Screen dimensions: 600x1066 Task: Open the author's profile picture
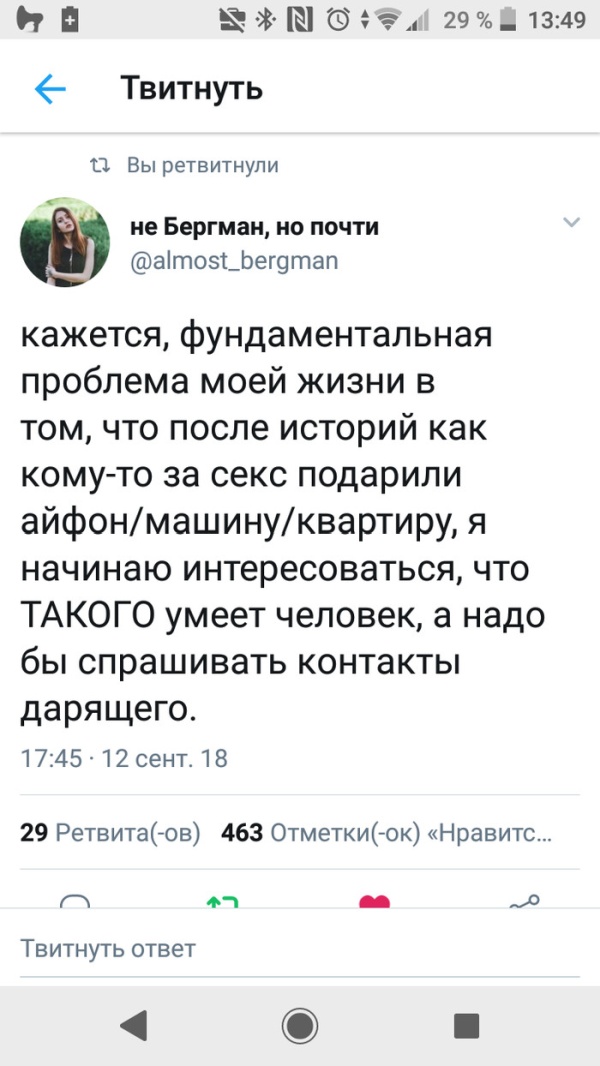(65, 243)
